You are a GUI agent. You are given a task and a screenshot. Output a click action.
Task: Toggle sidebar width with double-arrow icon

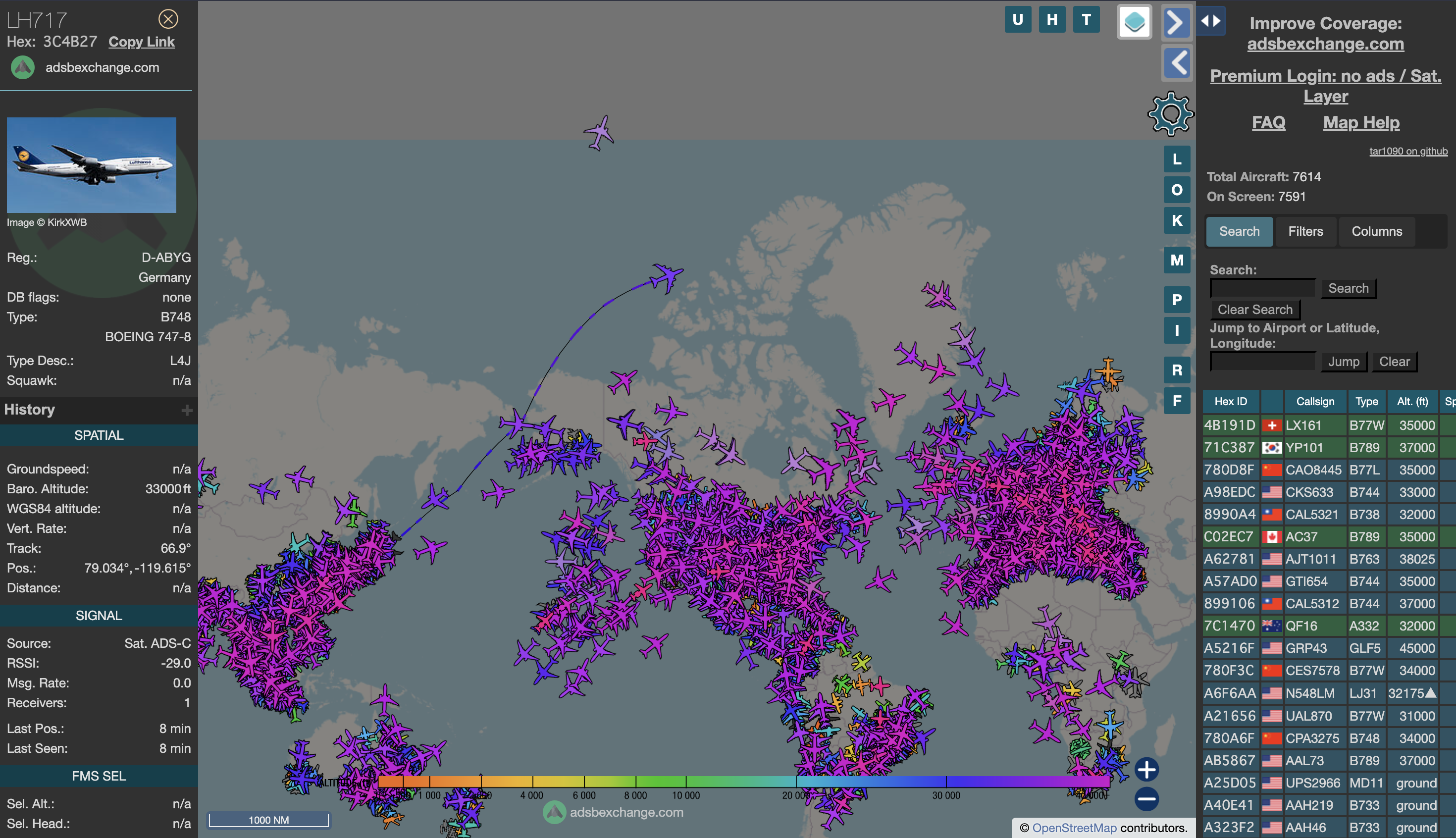click(x=1210, y=21)
